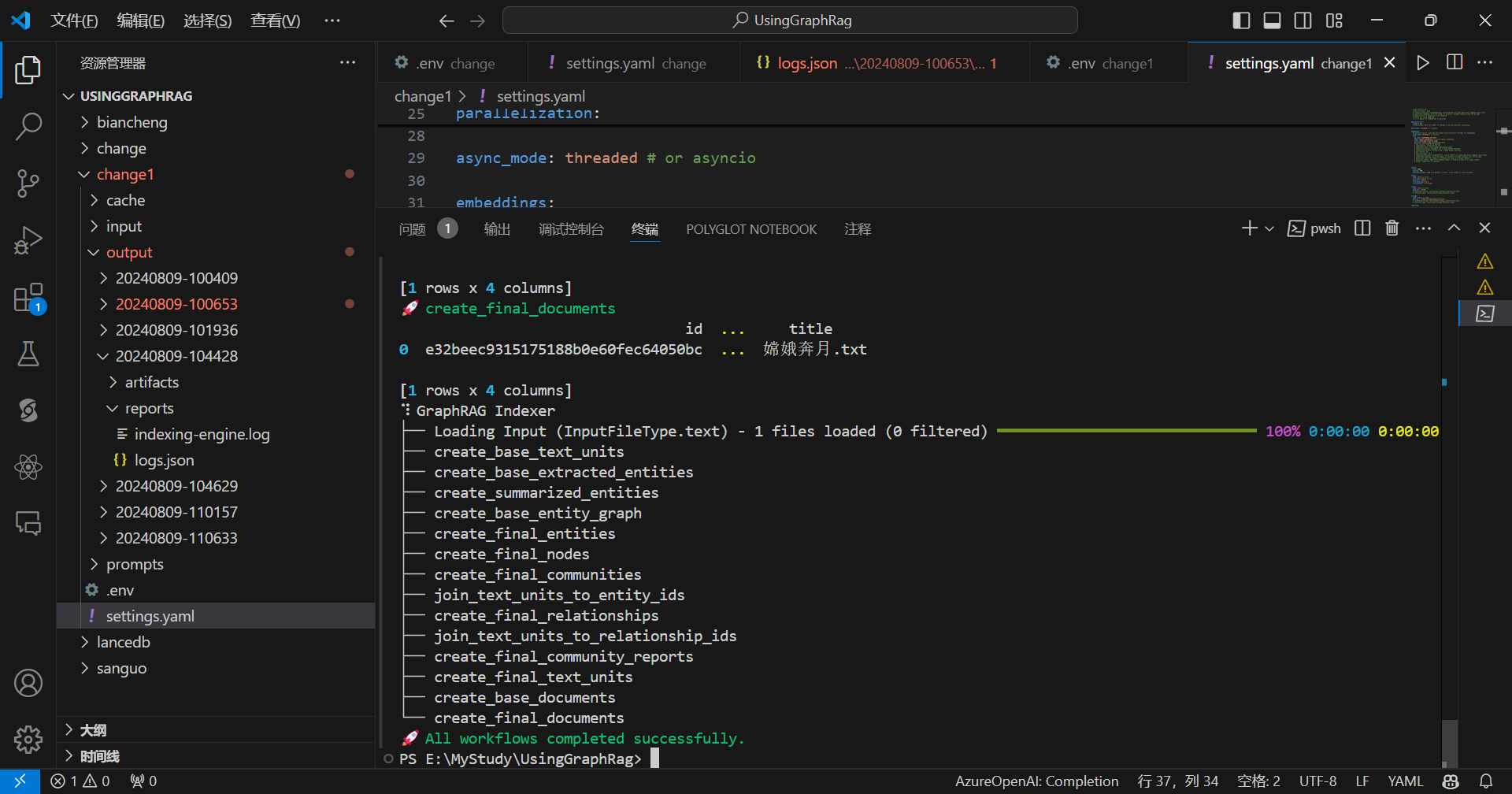
Task: Go back in navigation history
Action: tap(447, 20)
